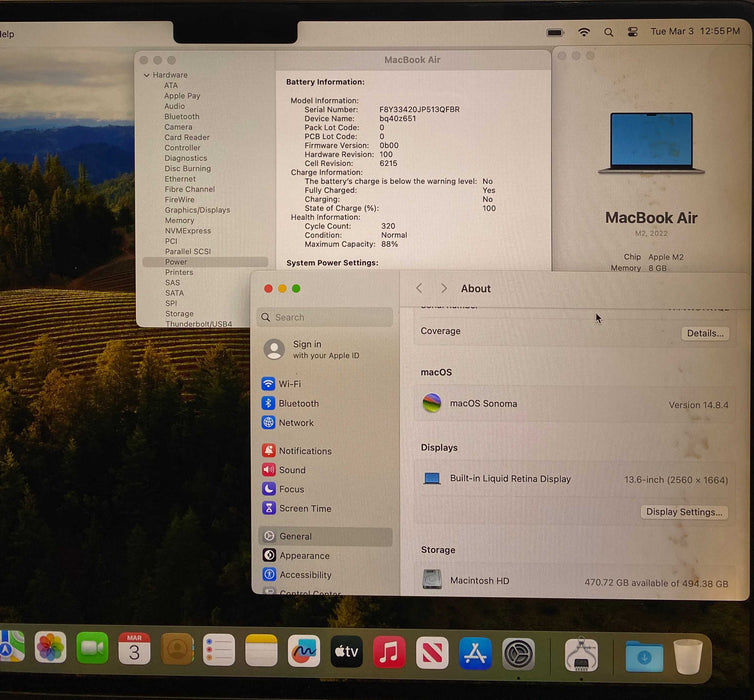Go forward in System Settings

[x=444, y=288]
